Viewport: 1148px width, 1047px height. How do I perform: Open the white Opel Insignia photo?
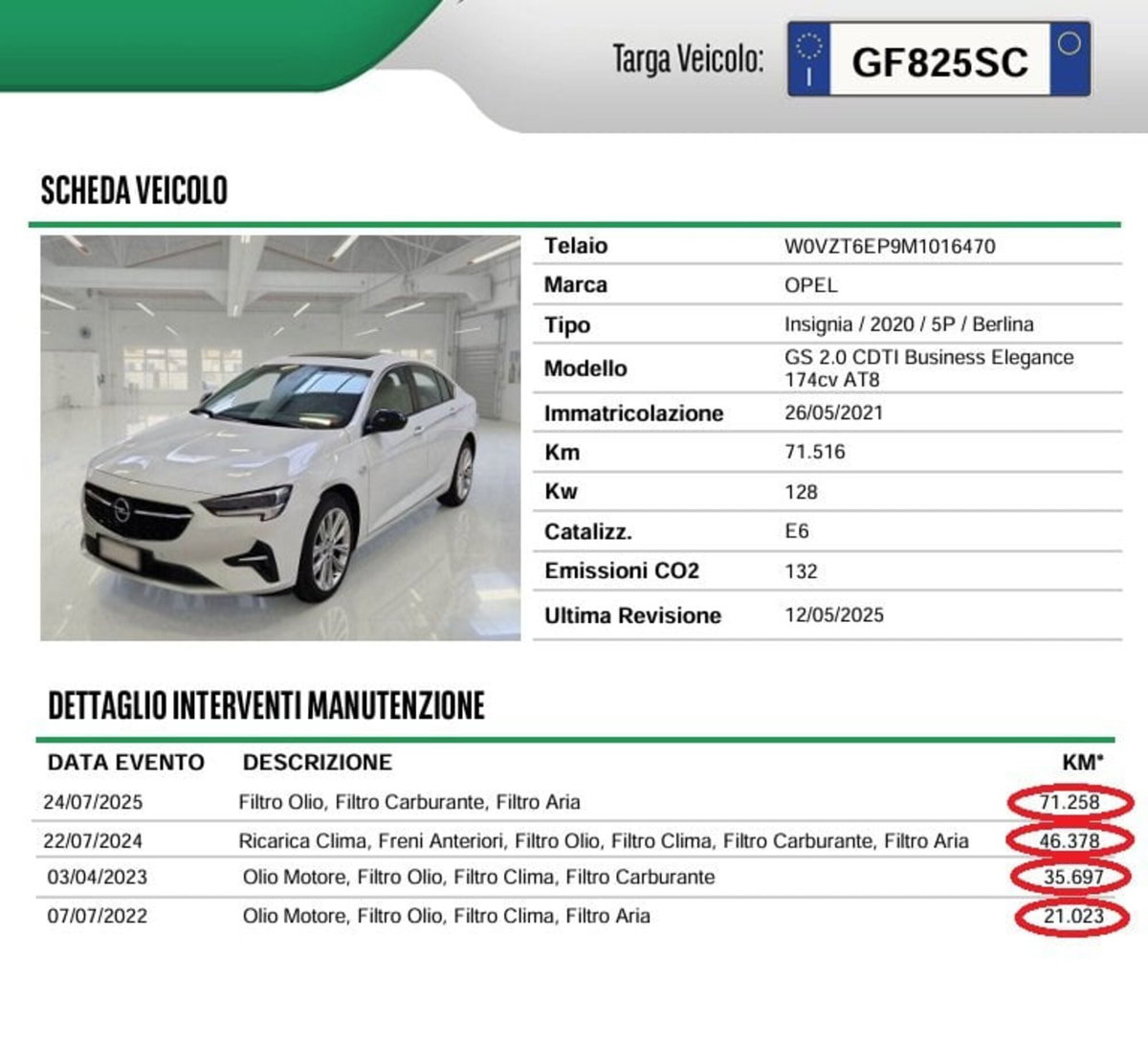coord(280,437)
